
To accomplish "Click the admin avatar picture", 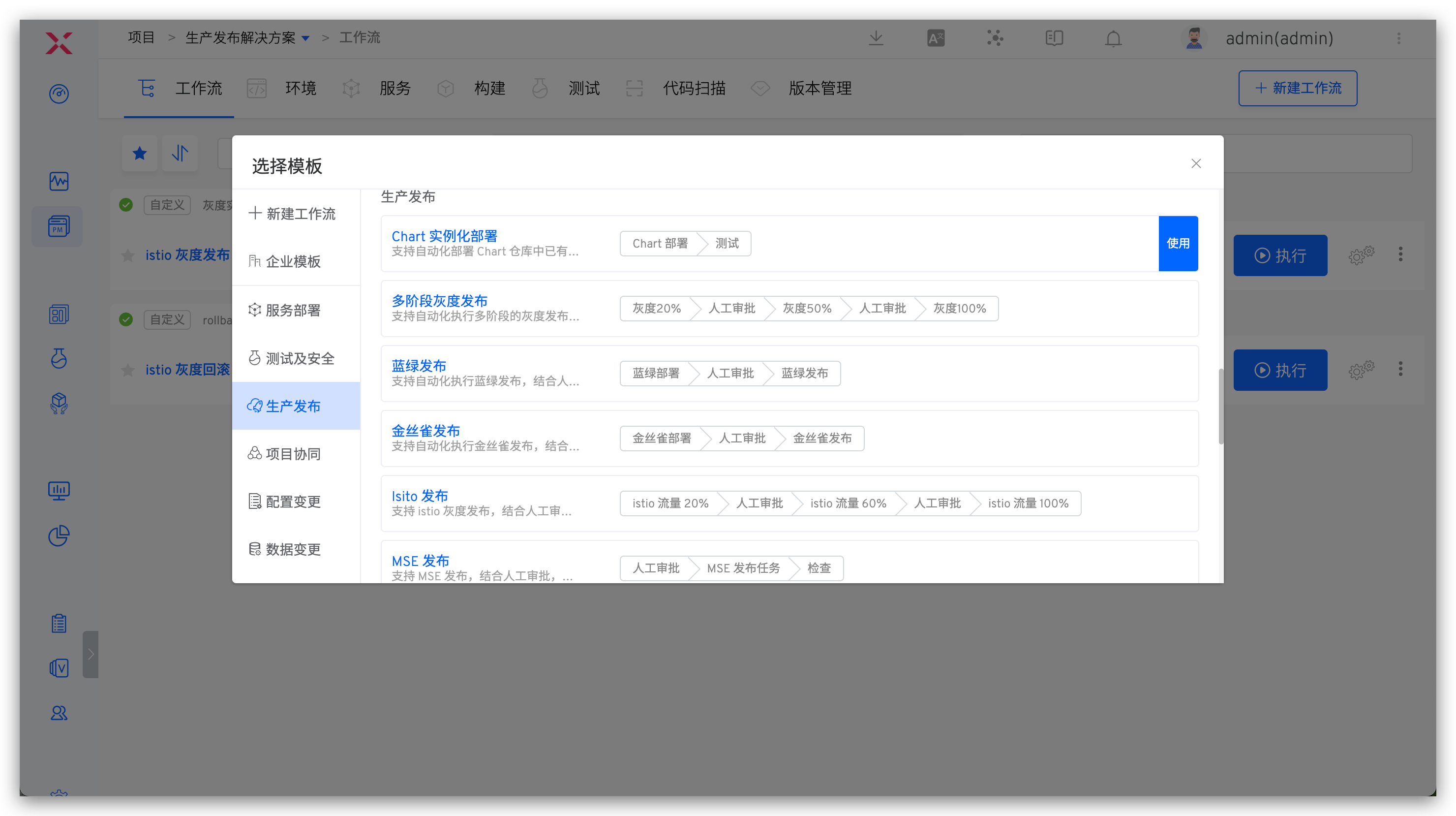I will (x=1194, y=38).
